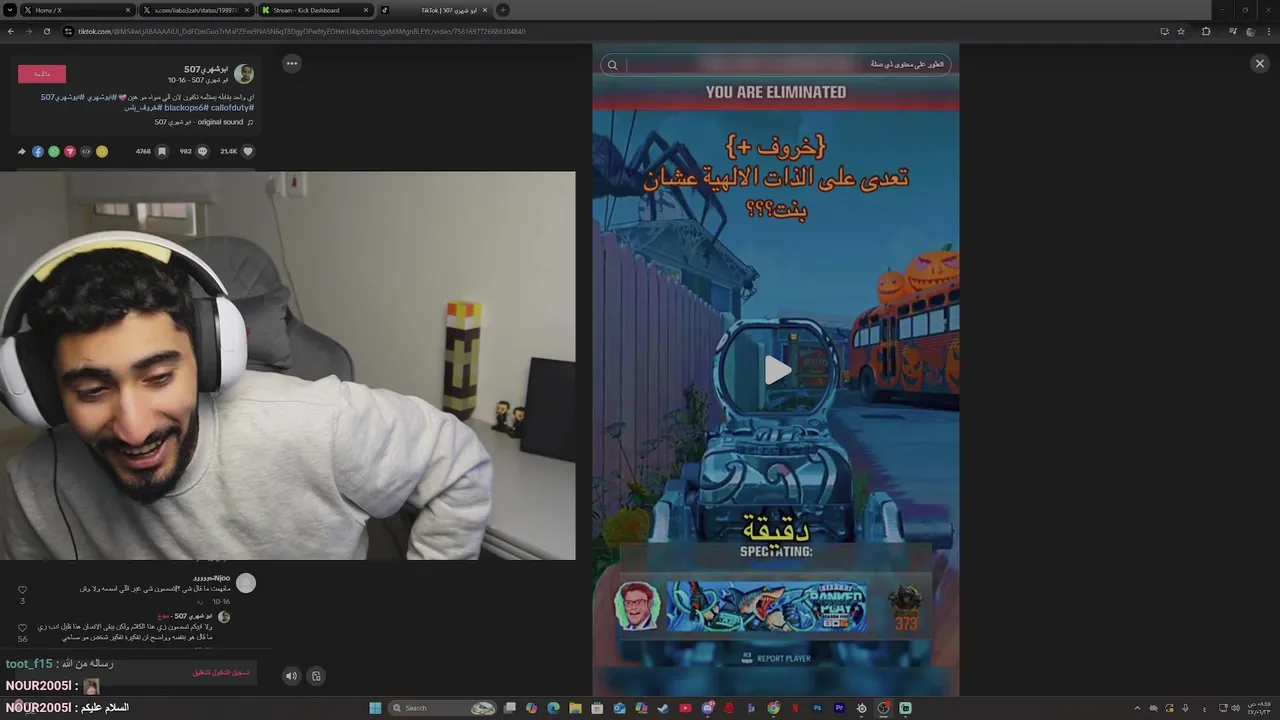This screenshot has width=1280, height=720.
Task: Mute the video with the speaker button
Action: (x=291, y=676)
